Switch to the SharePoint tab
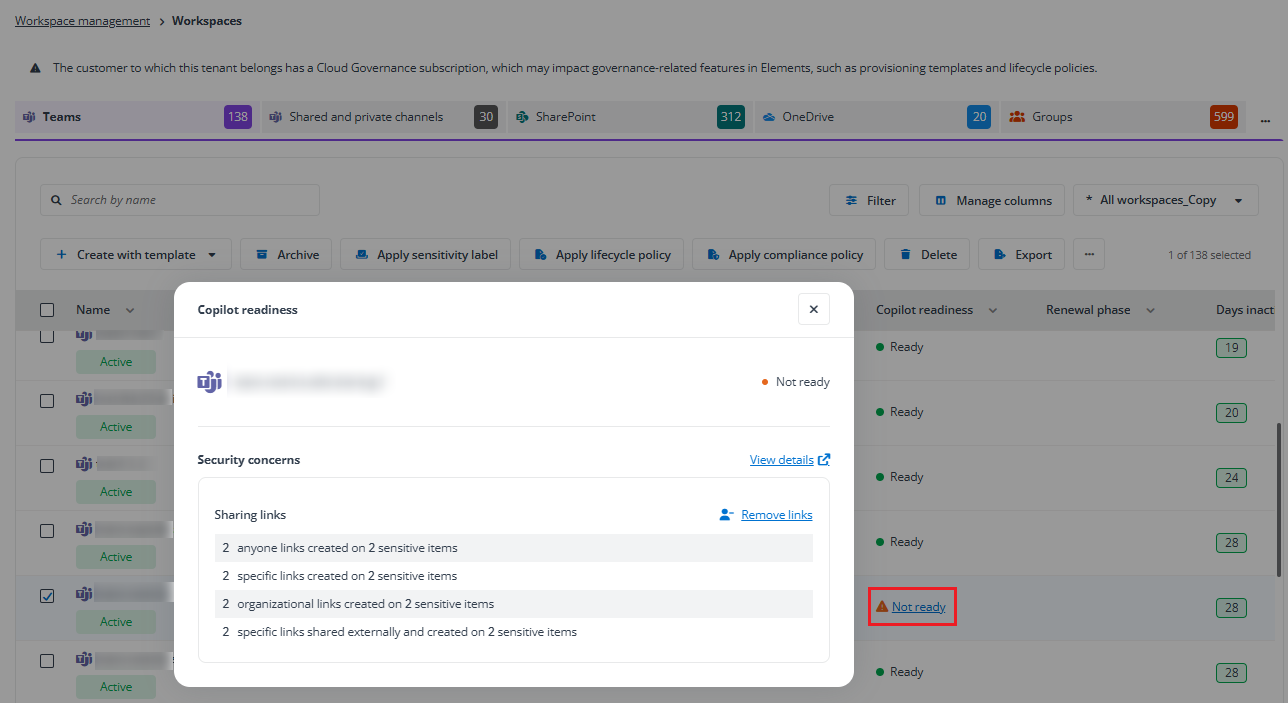Screen dimensions: 1288x703 pos(566,117)
